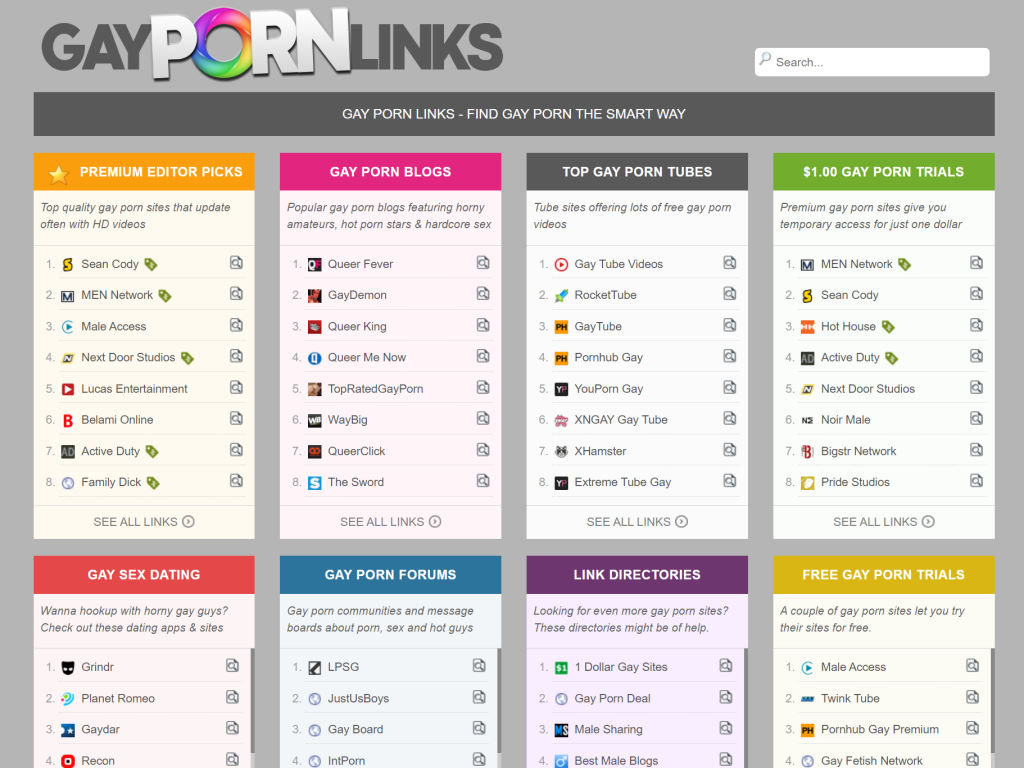Viewport: 1024px width, 768px height.
Task: Open the Gay Sex Dating header
Action: [144, 575]
